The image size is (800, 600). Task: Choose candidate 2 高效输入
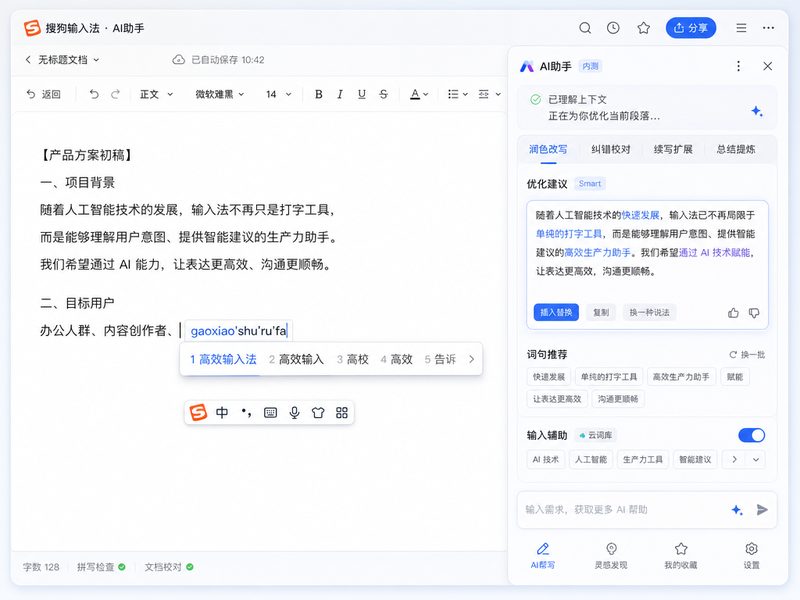pyautogui.click(x=296, y=359)
